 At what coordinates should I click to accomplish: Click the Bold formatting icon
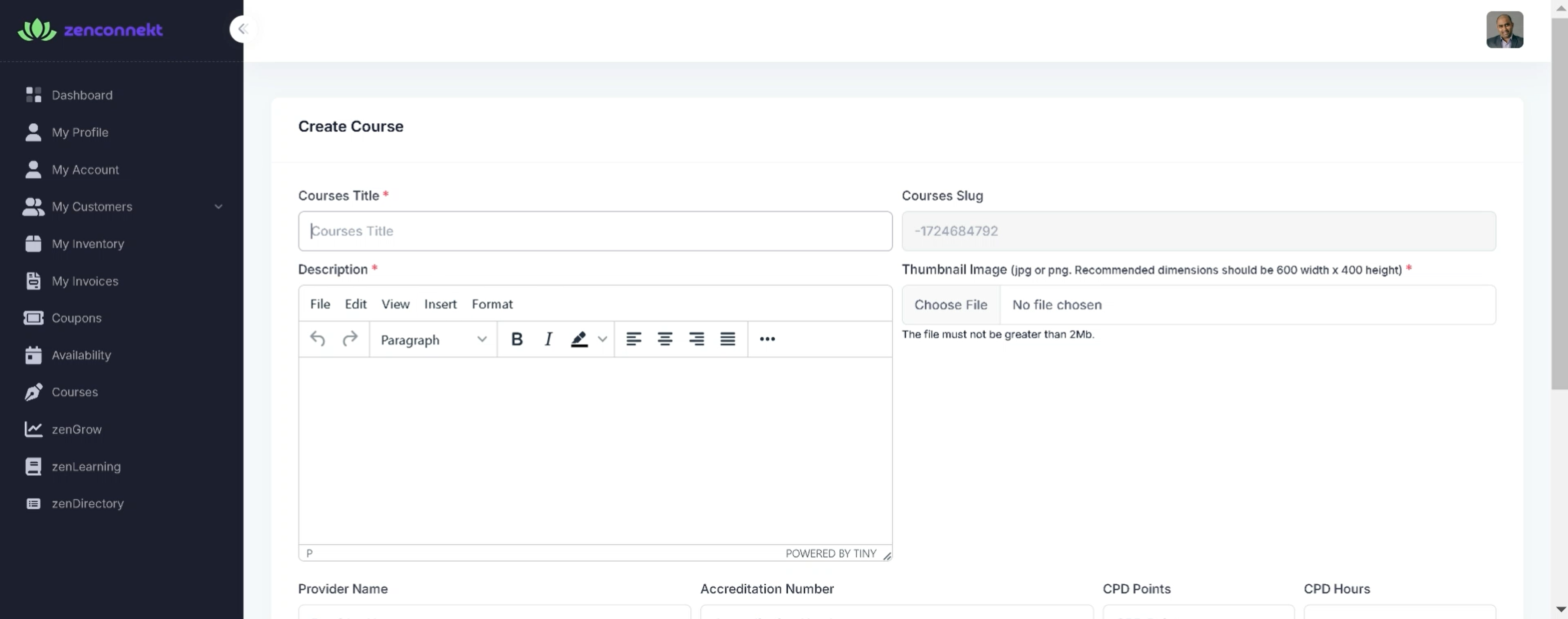click(517, 339)
